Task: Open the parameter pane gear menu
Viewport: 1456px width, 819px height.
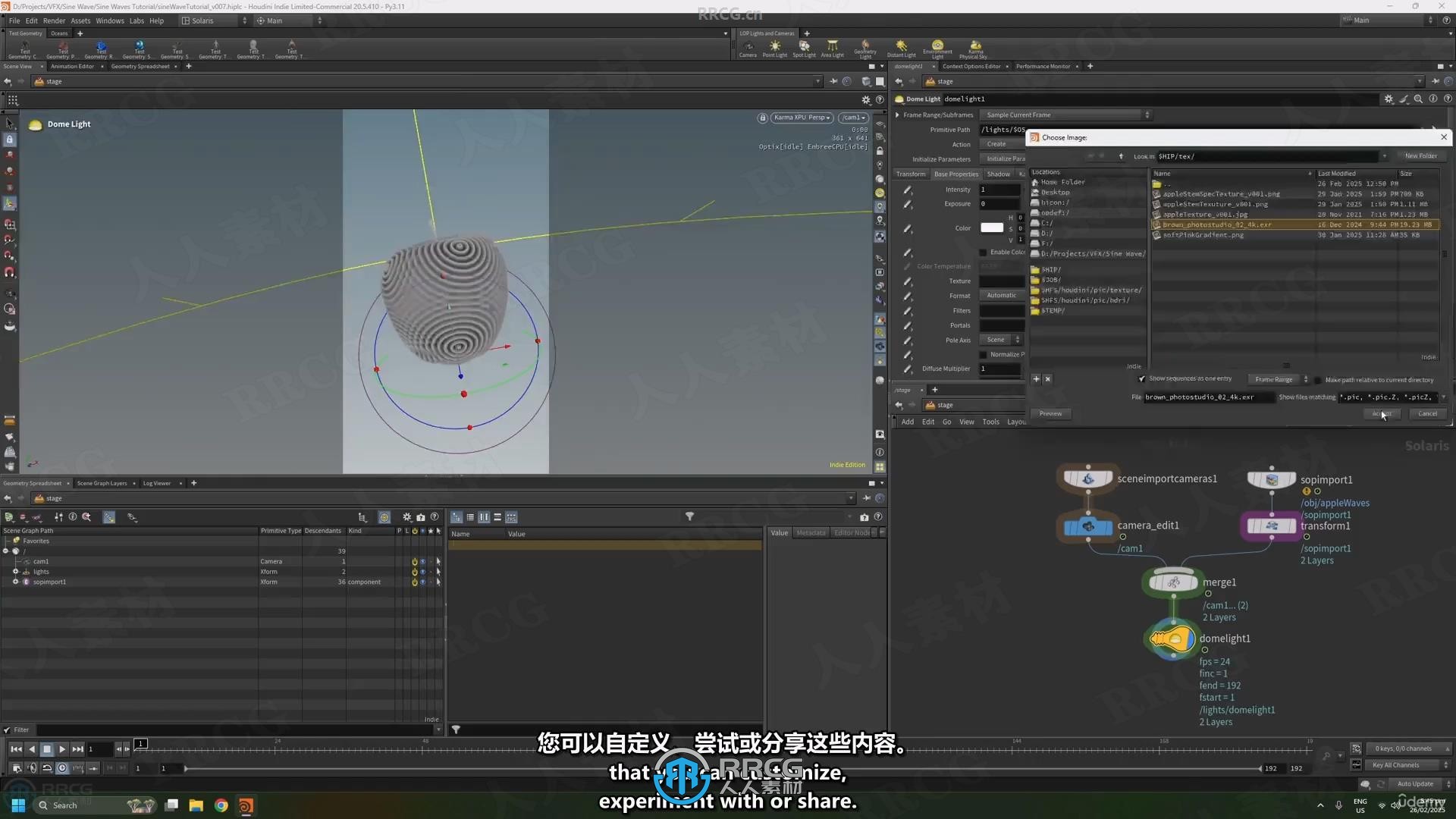Action: tap(1389, 99)
